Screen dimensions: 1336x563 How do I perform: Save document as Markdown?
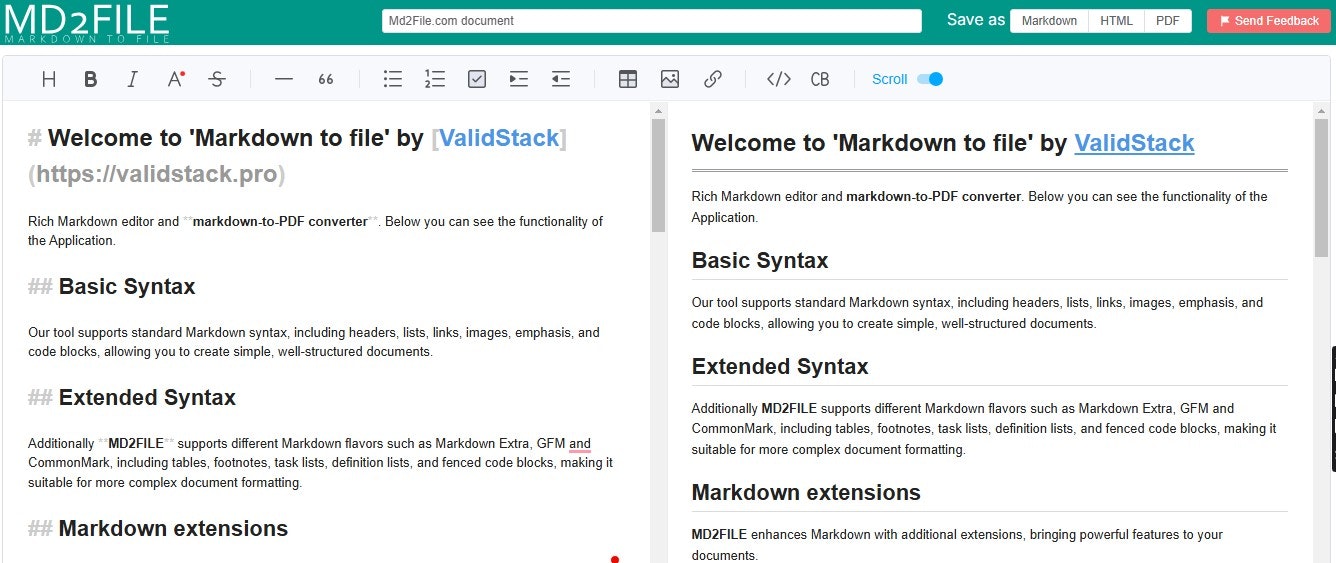1049,20
